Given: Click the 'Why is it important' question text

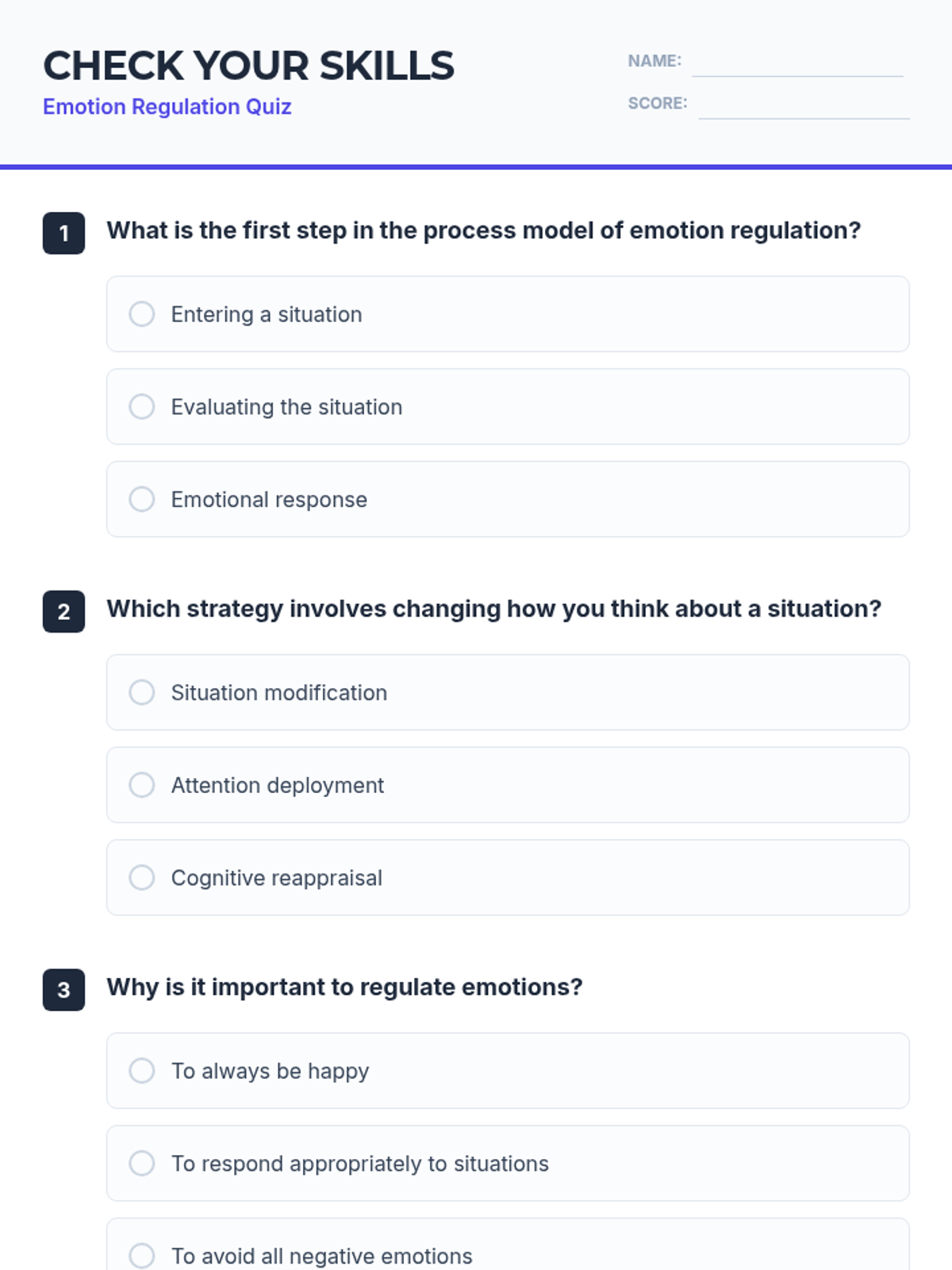Looking at the screenshot, I should pos(344,987).
